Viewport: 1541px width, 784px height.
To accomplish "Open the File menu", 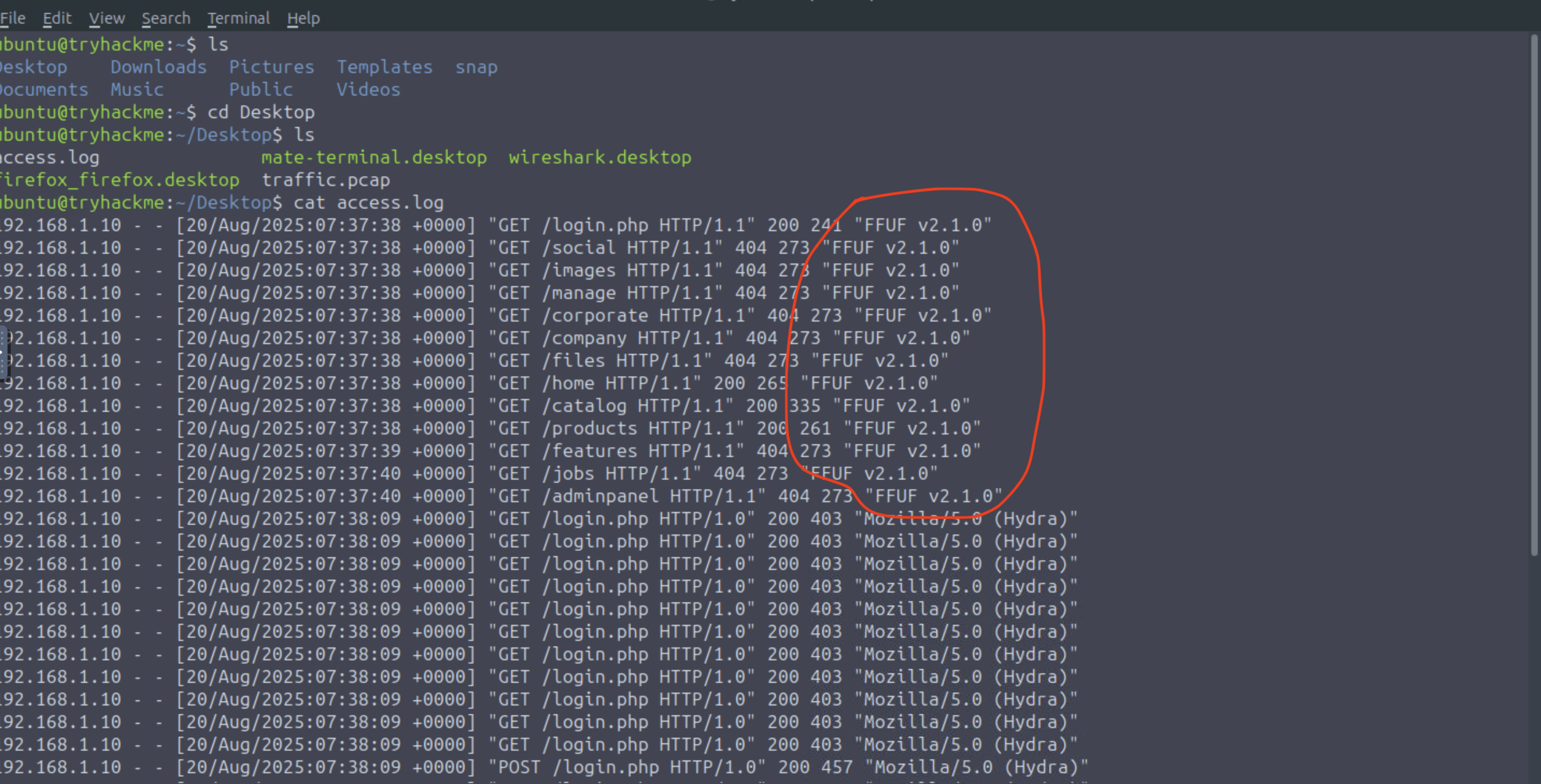I will click(12, 18).
